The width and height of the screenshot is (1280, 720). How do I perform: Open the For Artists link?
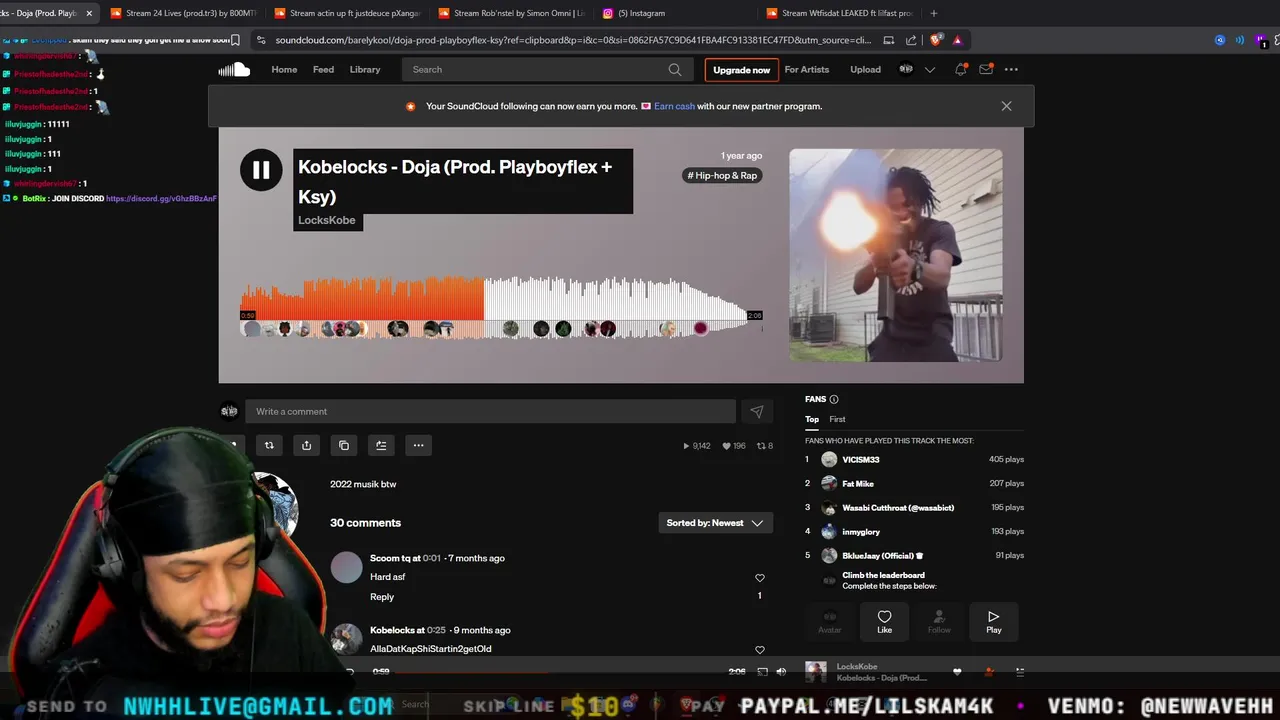coord(807,69)
